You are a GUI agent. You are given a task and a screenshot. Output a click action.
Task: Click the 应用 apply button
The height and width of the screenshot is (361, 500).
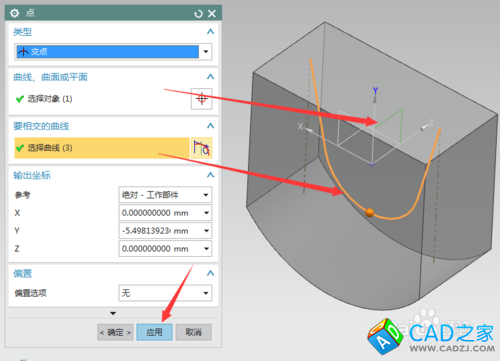(154, 332)
